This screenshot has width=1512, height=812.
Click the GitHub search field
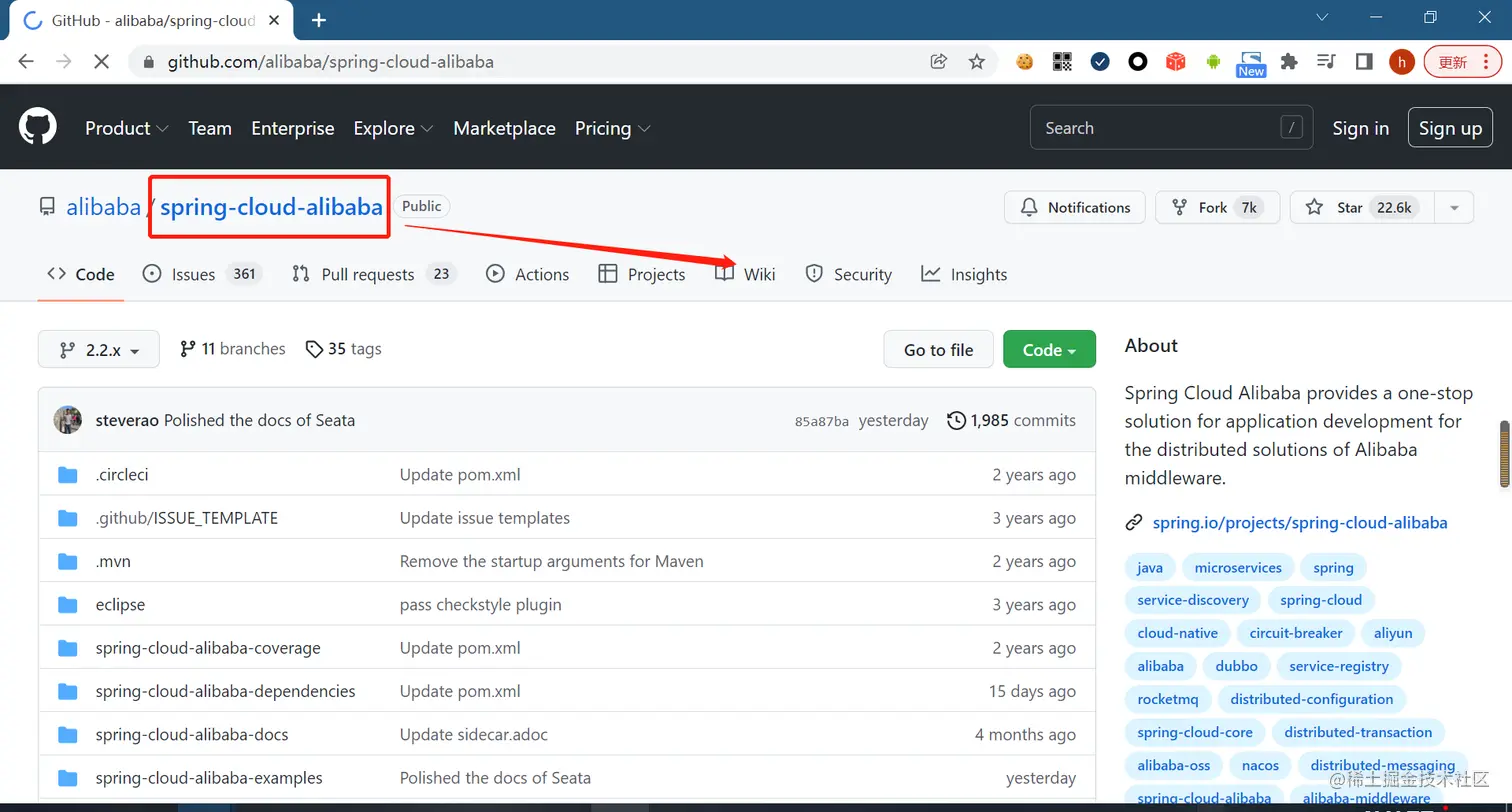(x=1172, y=128)
